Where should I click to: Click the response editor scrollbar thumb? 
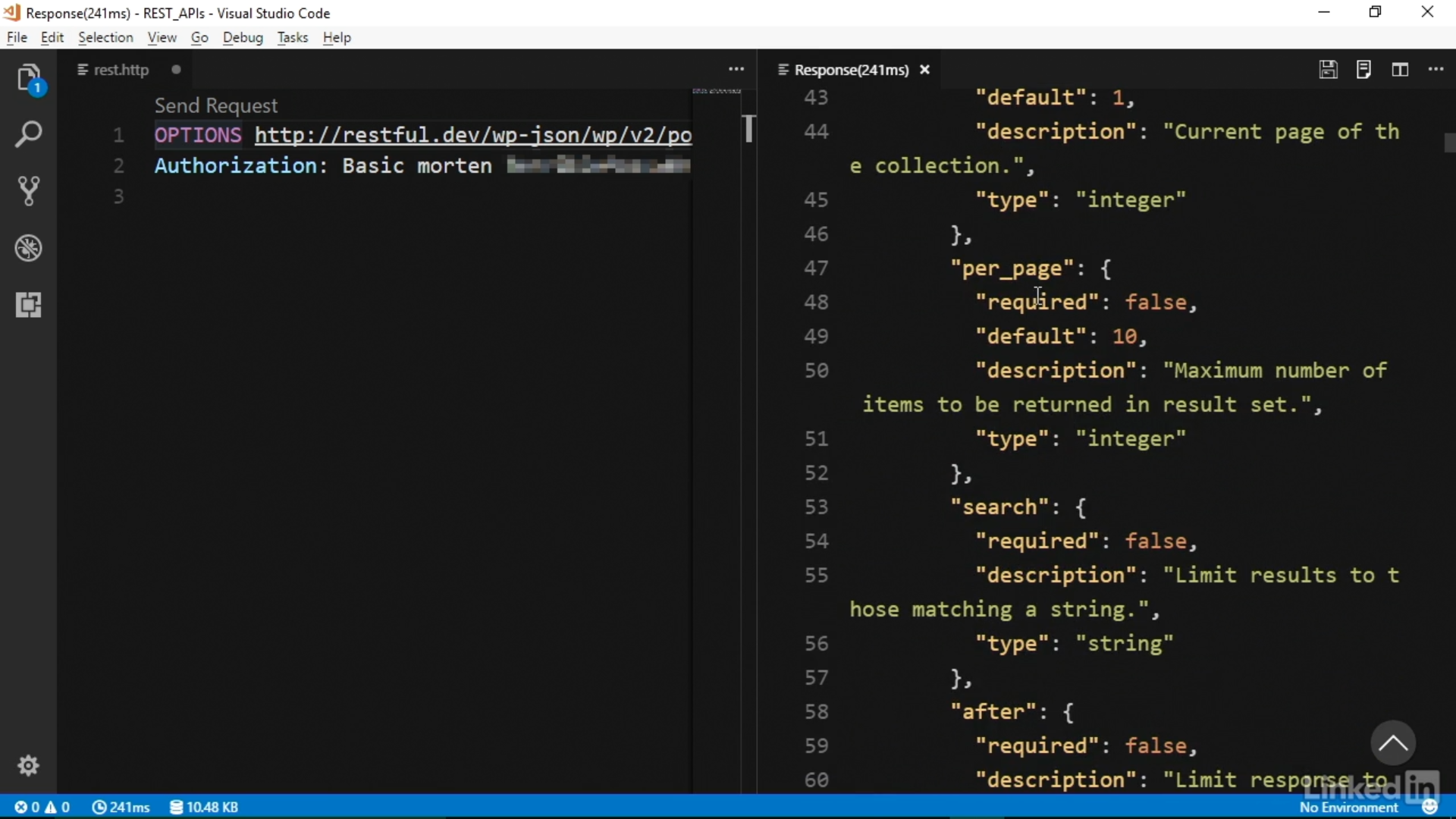[1449, 143]
